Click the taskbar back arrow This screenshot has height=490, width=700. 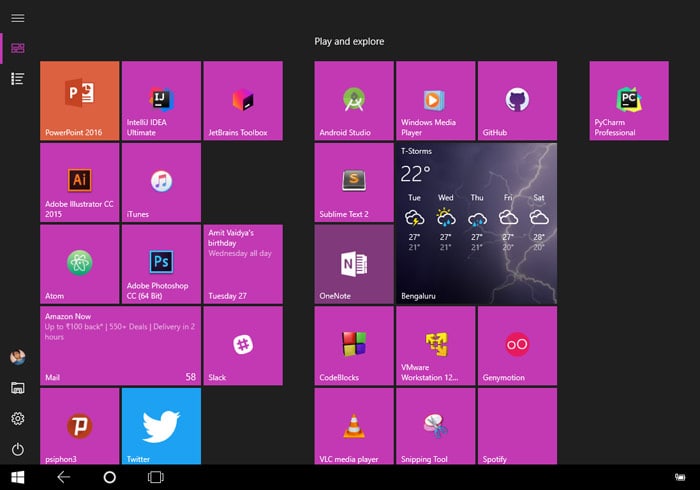[63, 477]
